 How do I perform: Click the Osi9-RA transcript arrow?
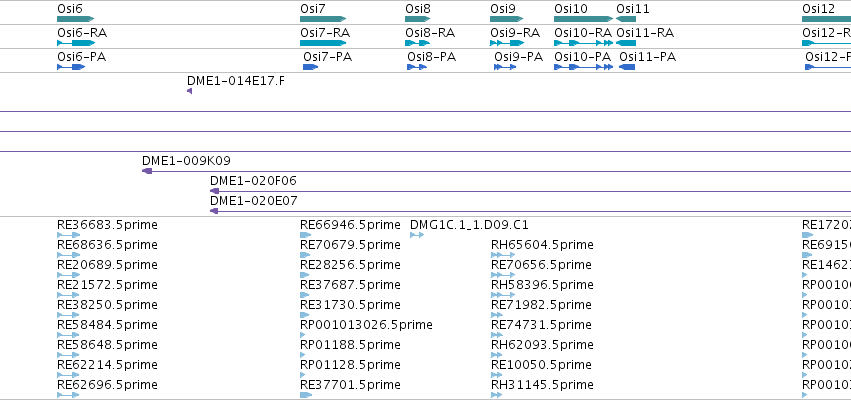[507, 43]
